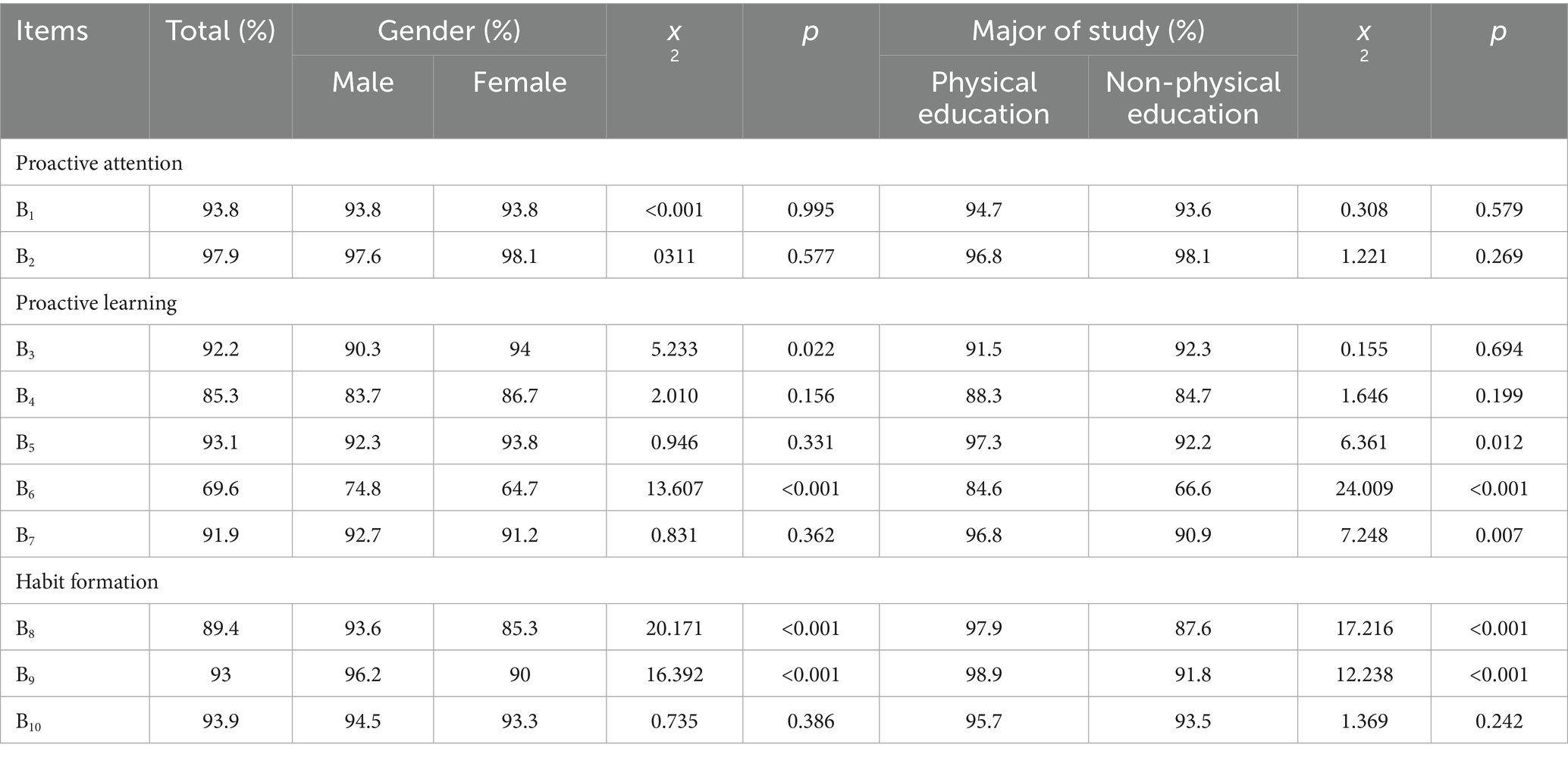
Task: Click the Gender (%) header cell
Action: (x=449, y=31)
